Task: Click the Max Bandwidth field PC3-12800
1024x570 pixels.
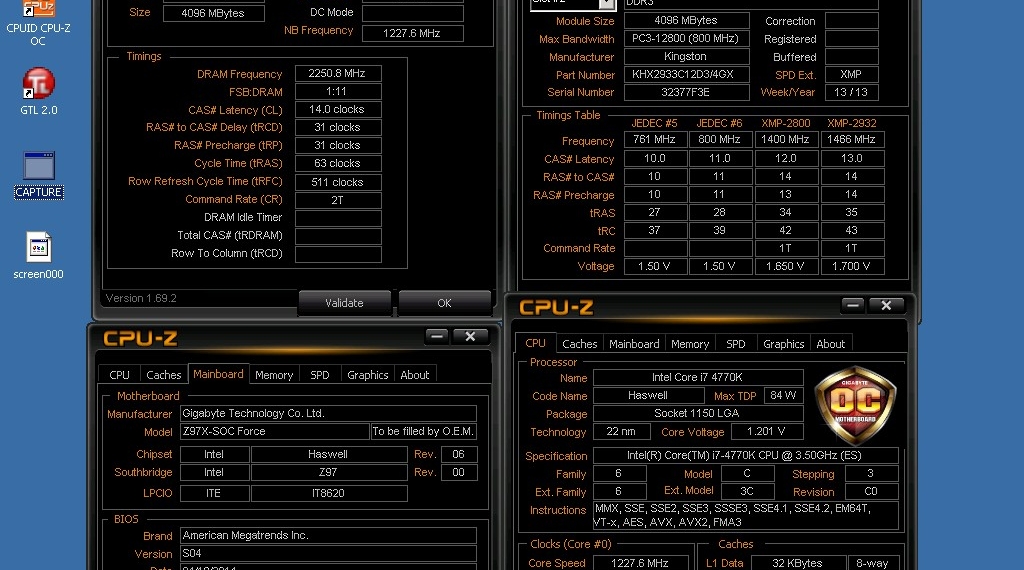Action: 686,39
